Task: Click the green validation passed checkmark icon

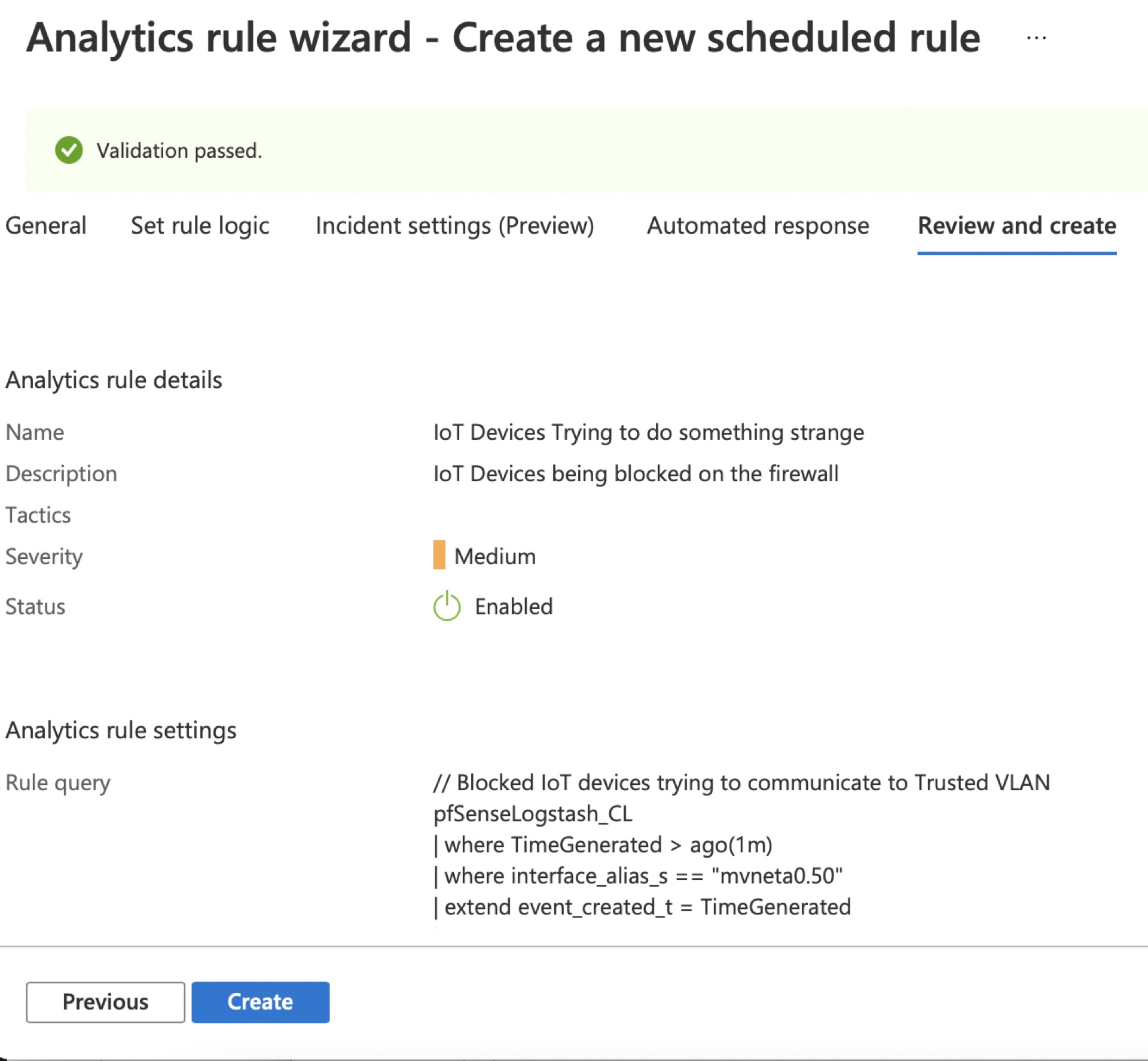Action: pyautogui.click(x=69, y=150)
